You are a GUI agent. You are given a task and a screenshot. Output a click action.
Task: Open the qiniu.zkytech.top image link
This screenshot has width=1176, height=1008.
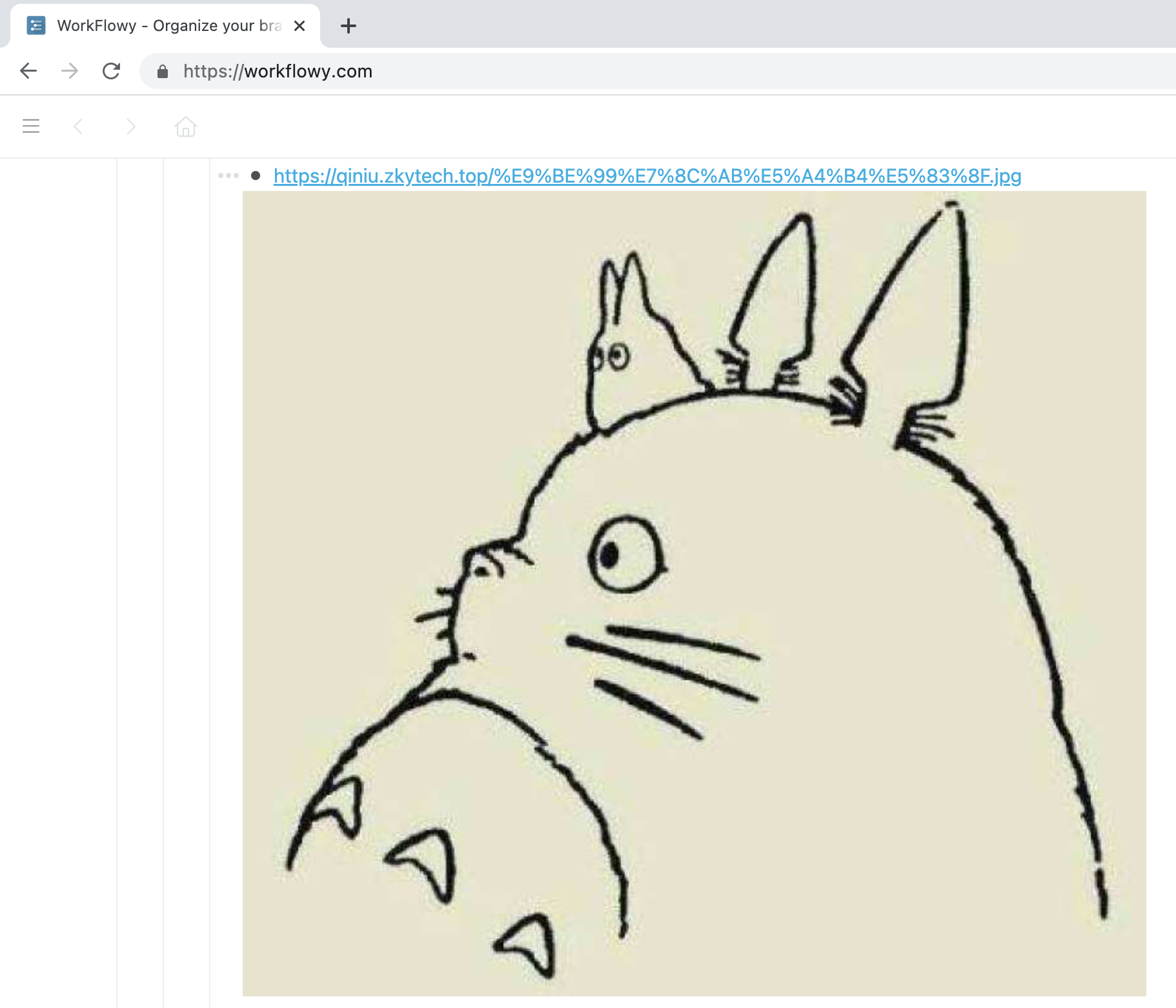point(647,176)
